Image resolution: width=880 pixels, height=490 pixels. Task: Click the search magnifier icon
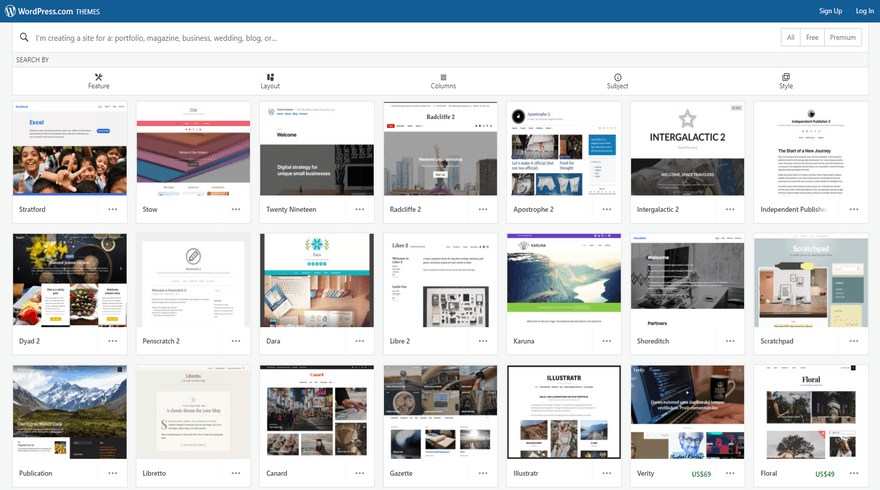24,38
